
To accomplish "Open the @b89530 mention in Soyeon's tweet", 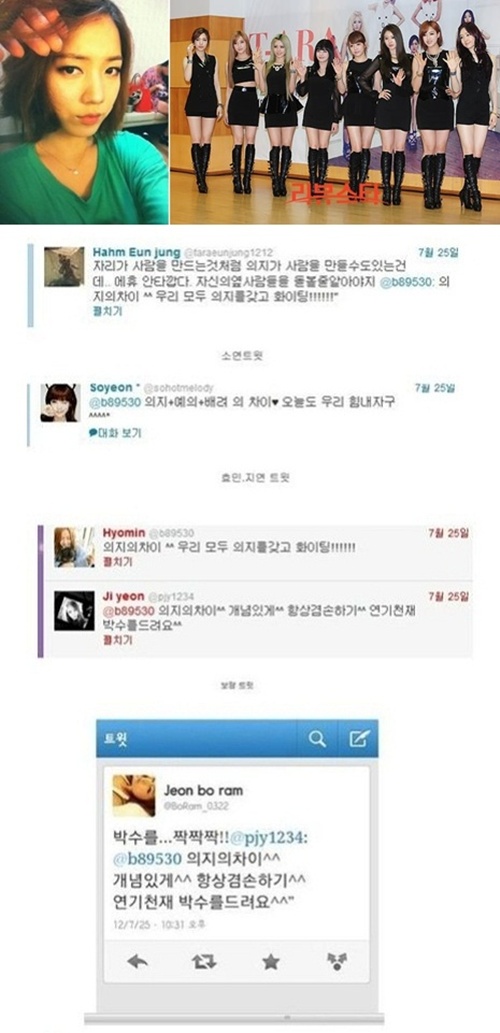I will coord(109,403).
